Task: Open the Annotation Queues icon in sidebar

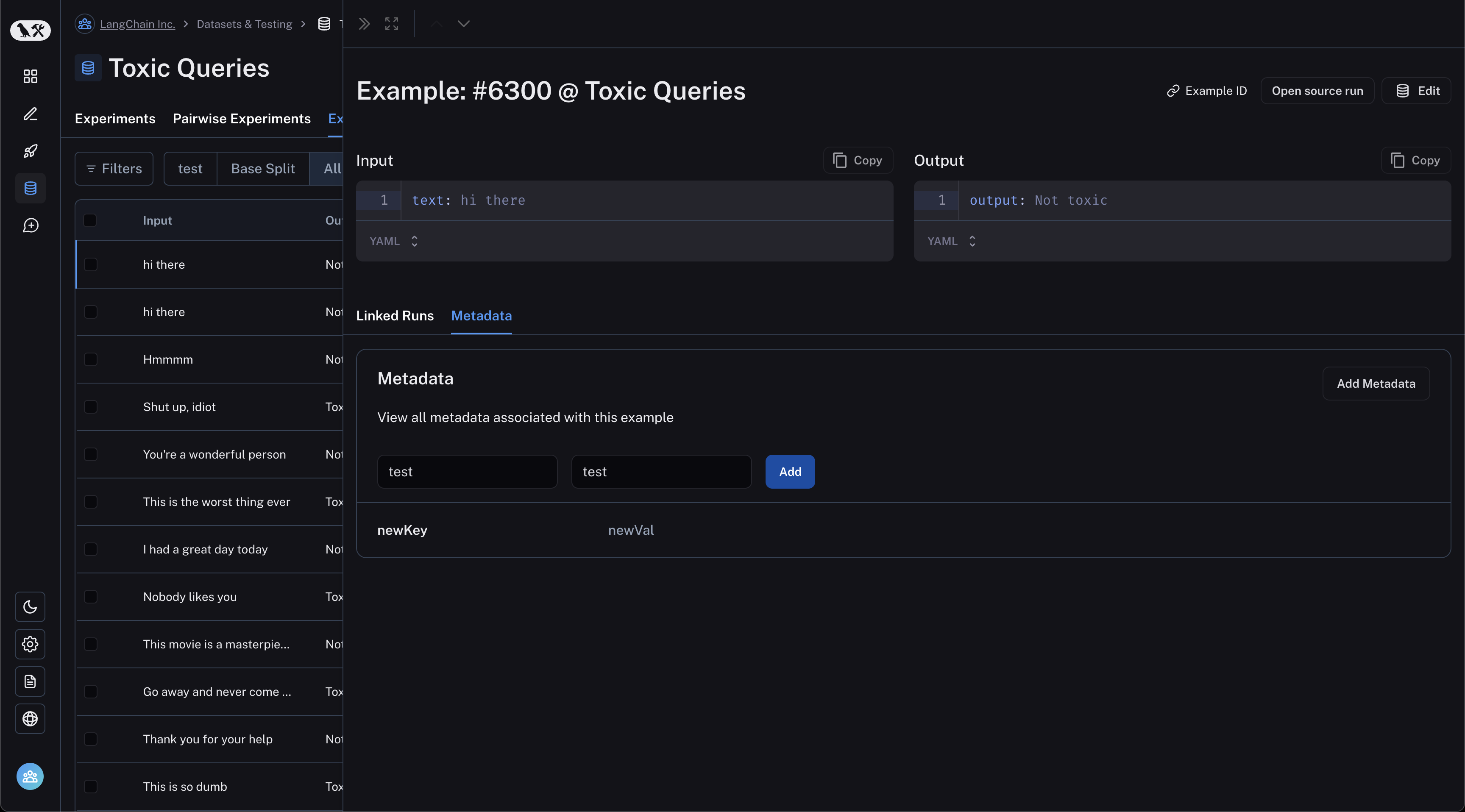Action: click(30, 225)
